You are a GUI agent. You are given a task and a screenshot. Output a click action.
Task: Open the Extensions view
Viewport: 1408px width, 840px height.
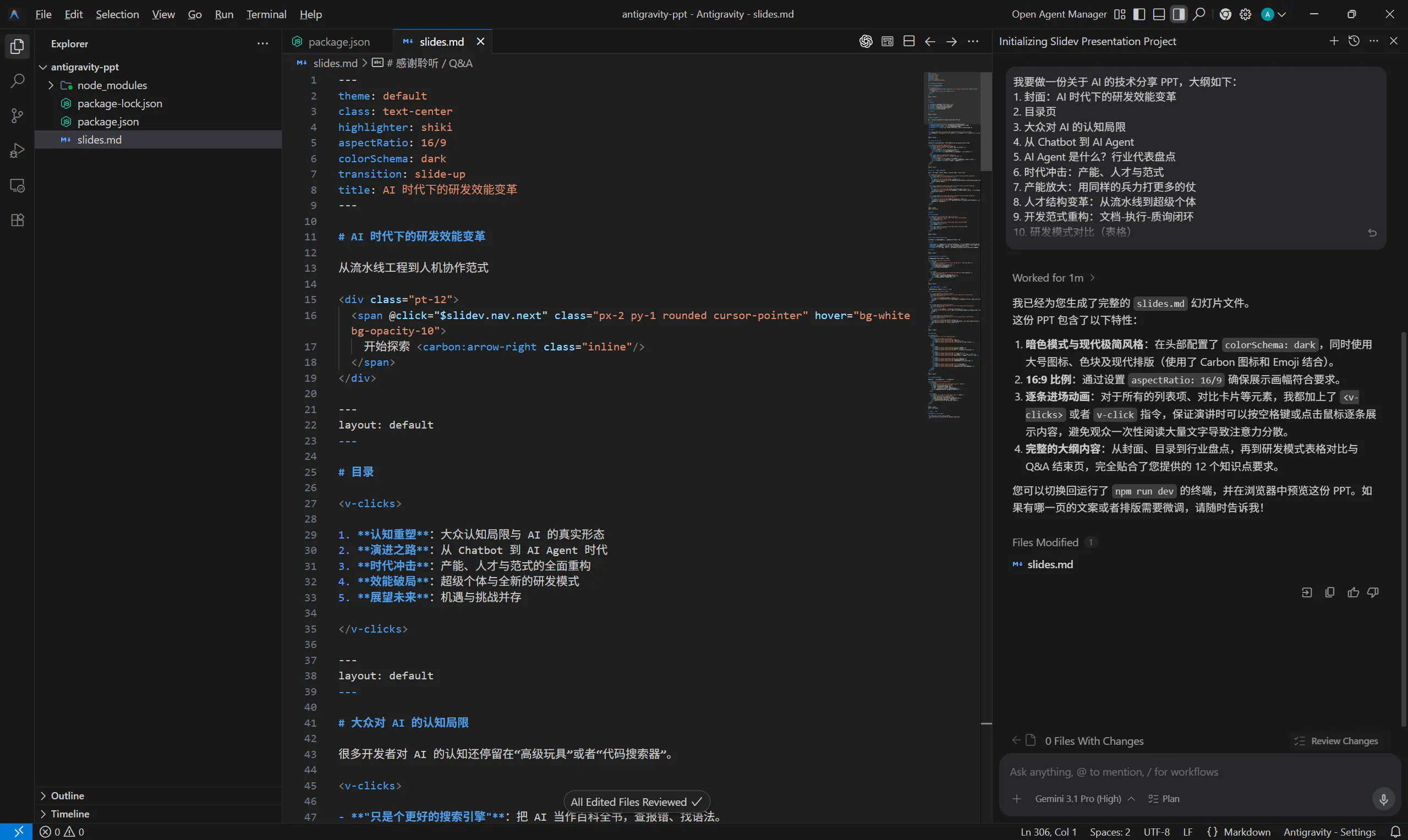(17, 220)
